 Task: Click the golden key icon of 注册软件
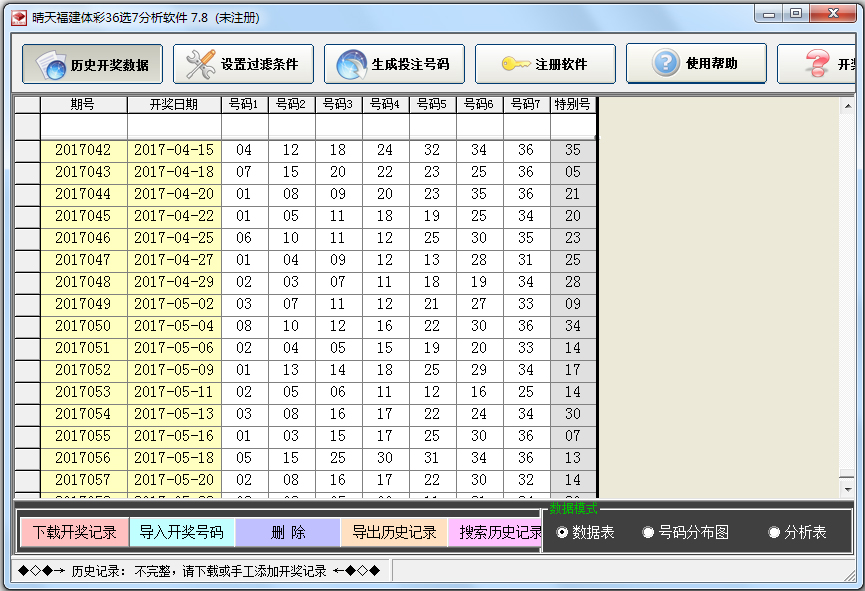(x=516, y=64)
